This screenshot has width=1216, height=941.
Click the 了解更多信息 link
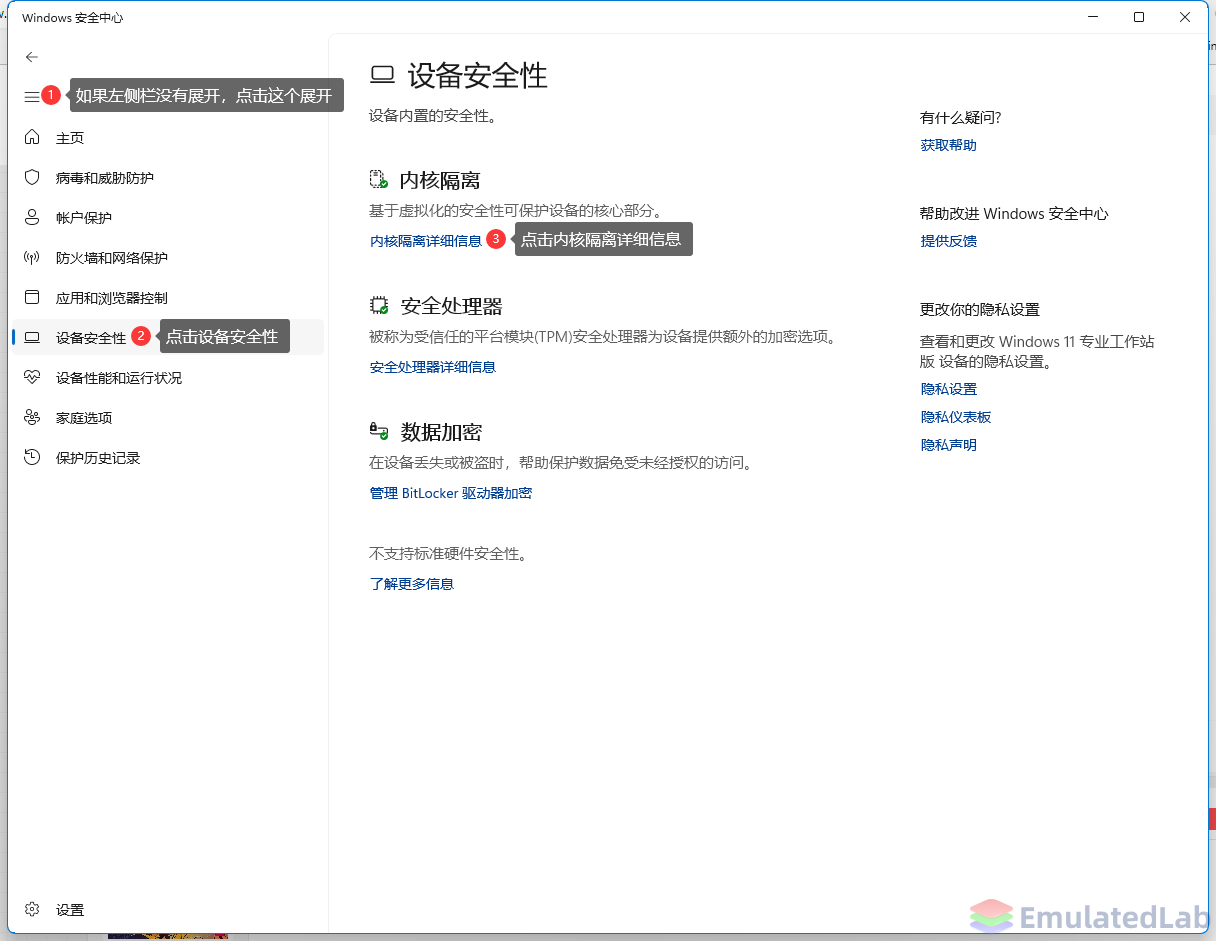(x=412, y=584)
